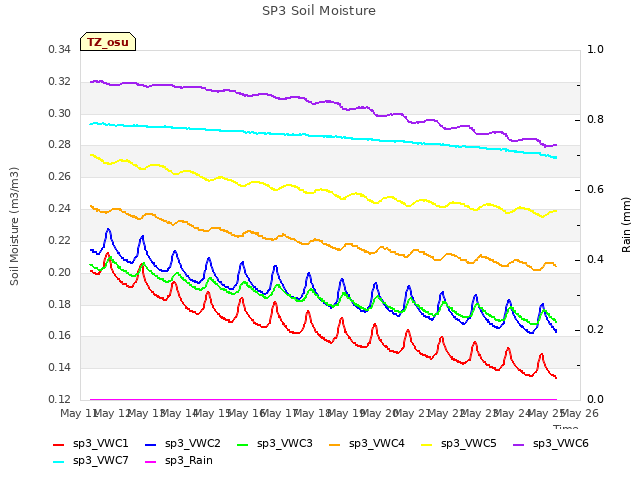Viewport: 640px width, 480px height.
Task: Select the sp3_VWC1 legend label
Action: coord(100,443)
